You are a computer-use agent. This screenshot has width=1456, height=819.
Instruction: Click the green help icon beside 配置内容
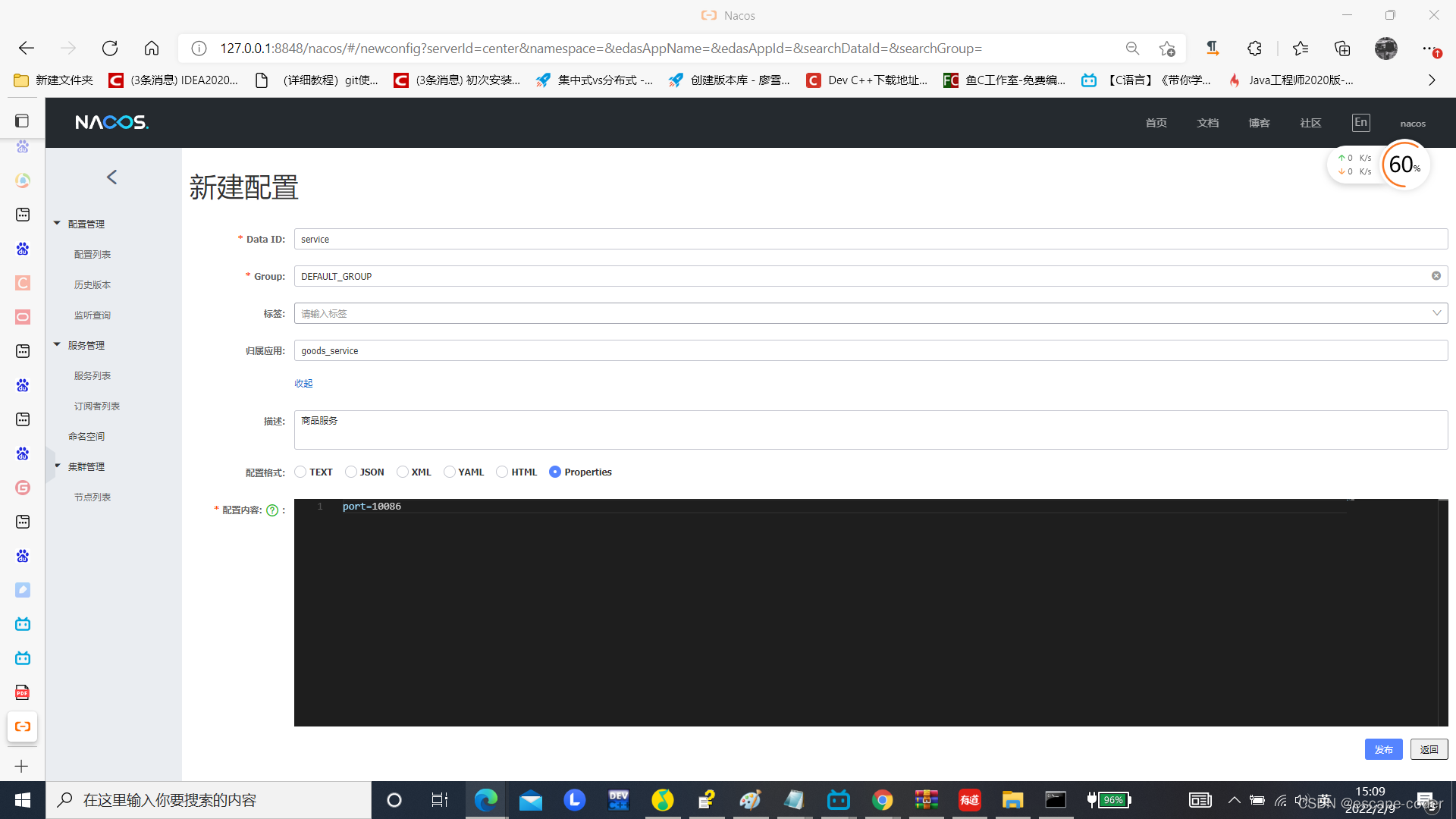(272, 510)
